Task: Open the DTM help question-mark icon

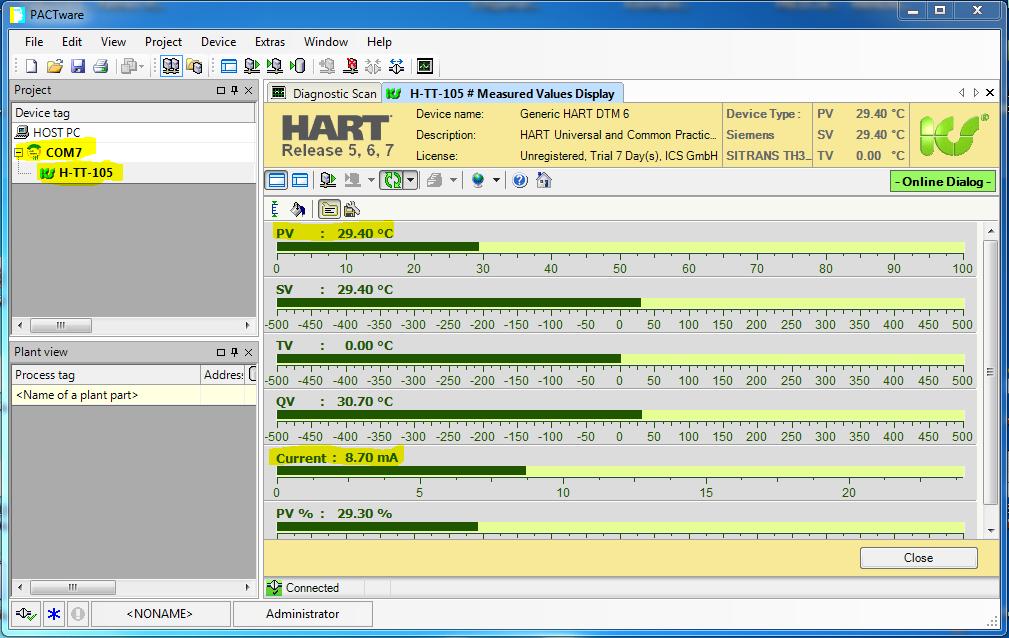Action: (x=520, y=180)
